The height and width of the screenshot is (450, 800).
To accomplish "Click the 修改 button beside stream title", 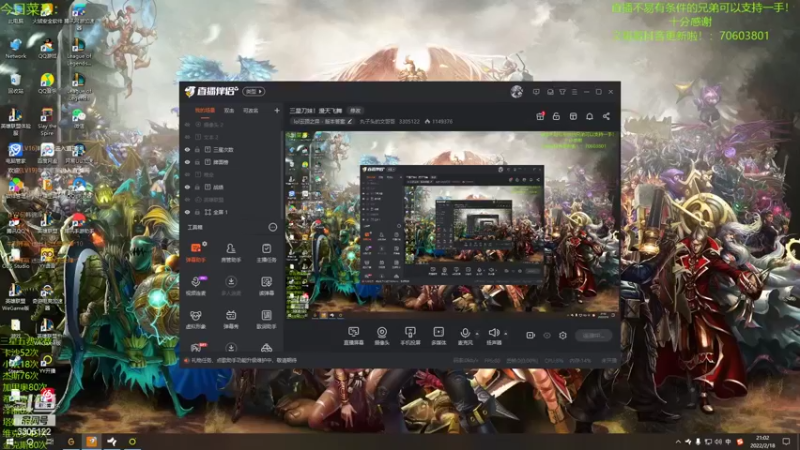I will [x=355, y=111].
